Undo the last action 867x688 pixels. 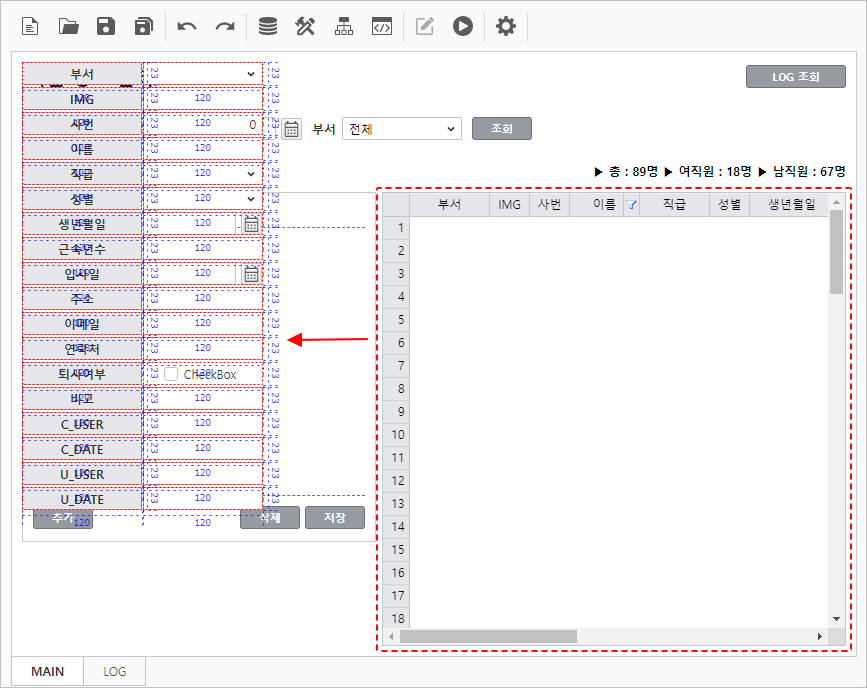pyautogui.click(x=187, y=27)
